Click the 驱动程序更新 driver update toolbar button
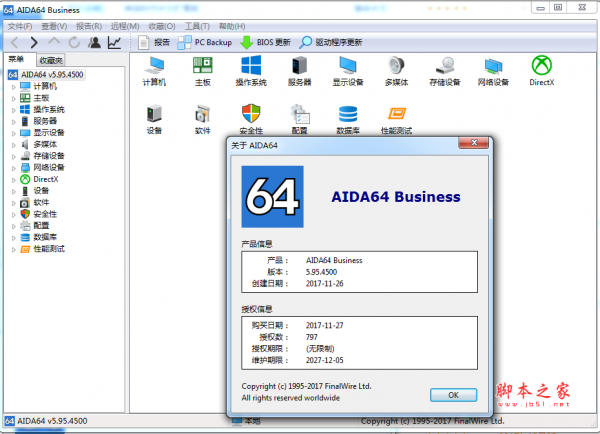The image size is (600, 434). [331, 42]
